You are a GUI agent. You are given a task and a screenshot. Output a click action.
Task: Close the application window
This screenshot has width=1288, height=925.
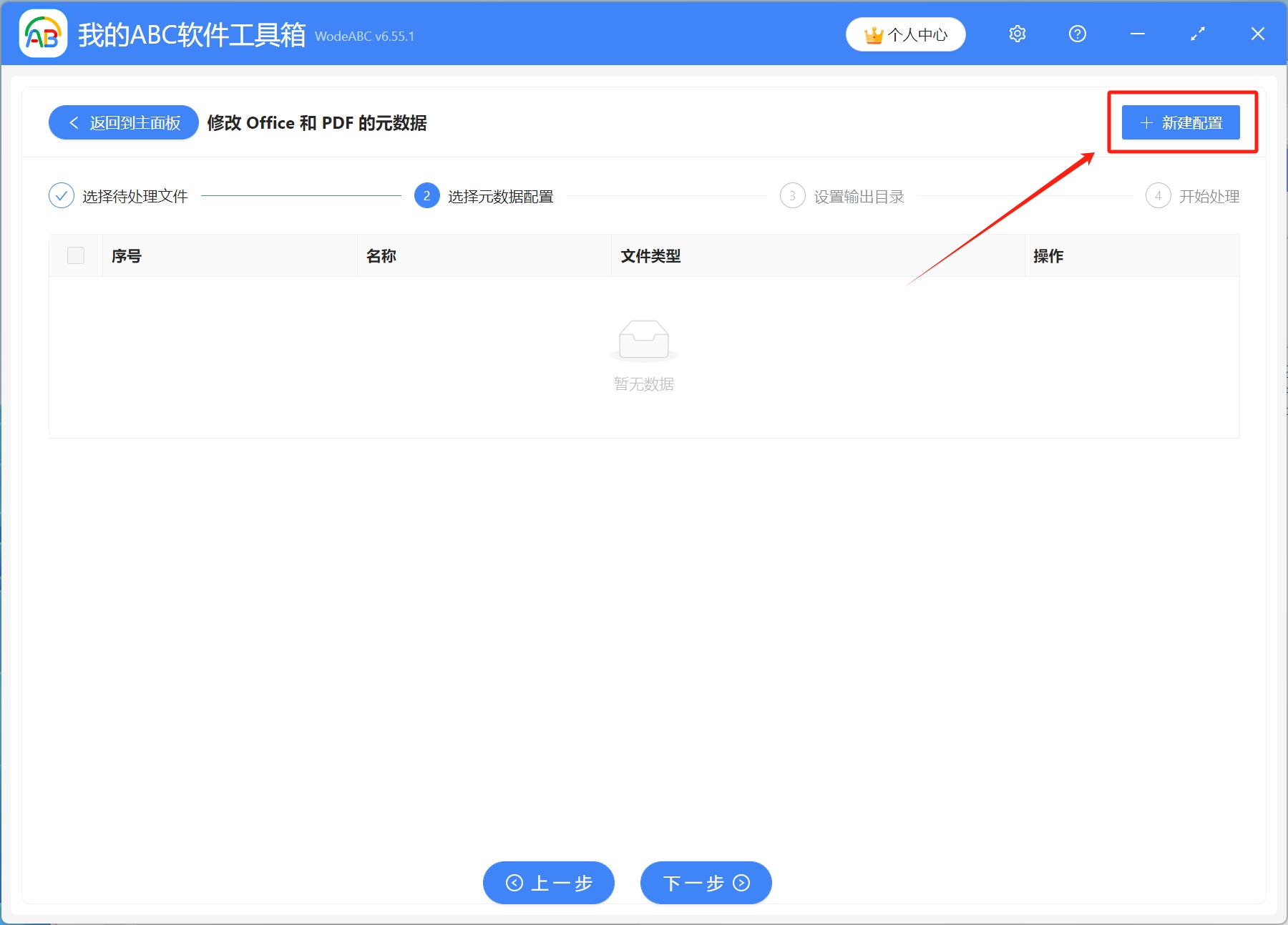[1258, 34]
